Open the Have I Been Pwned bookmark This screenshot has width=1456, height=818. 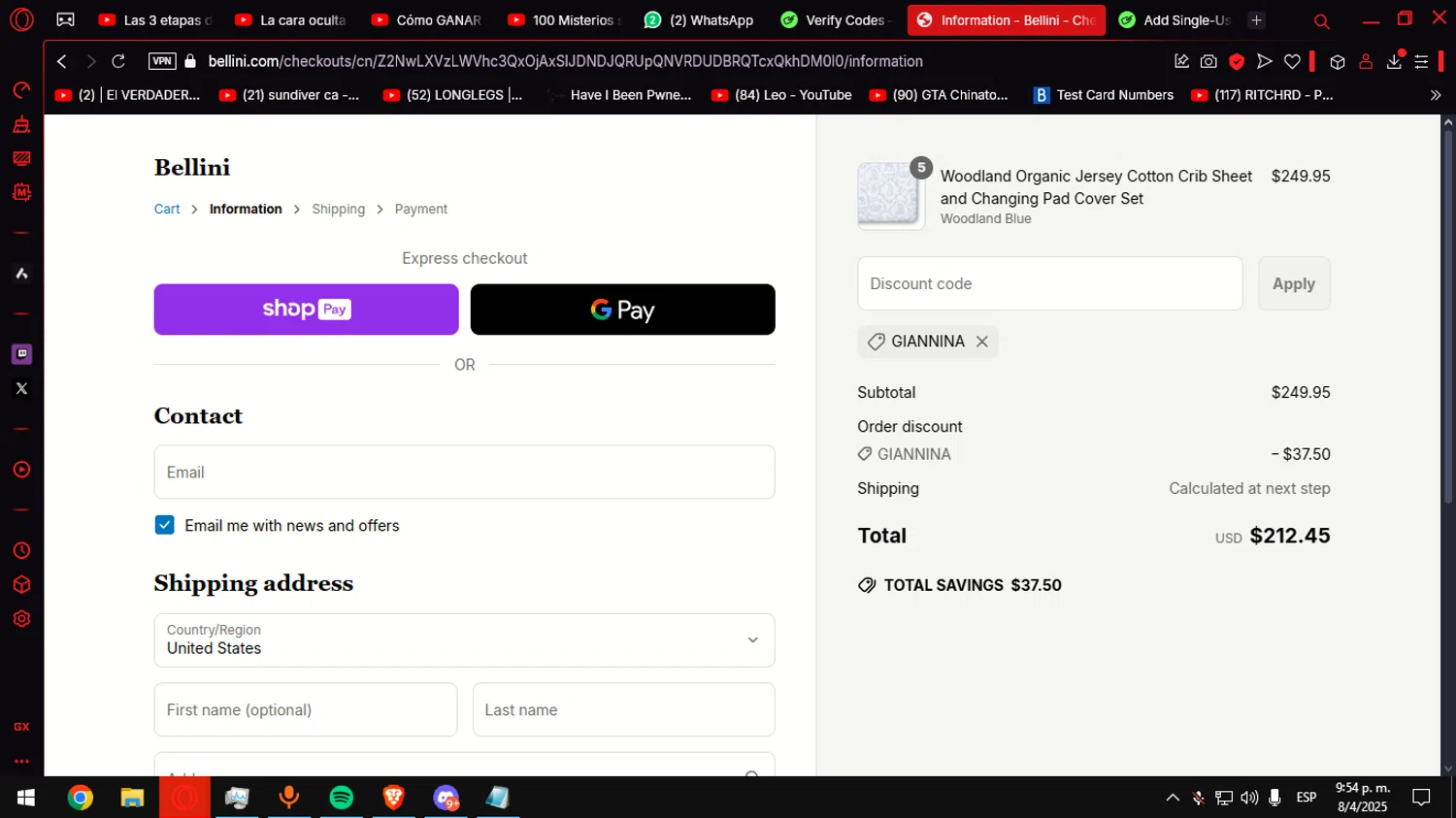coord(619,95)
